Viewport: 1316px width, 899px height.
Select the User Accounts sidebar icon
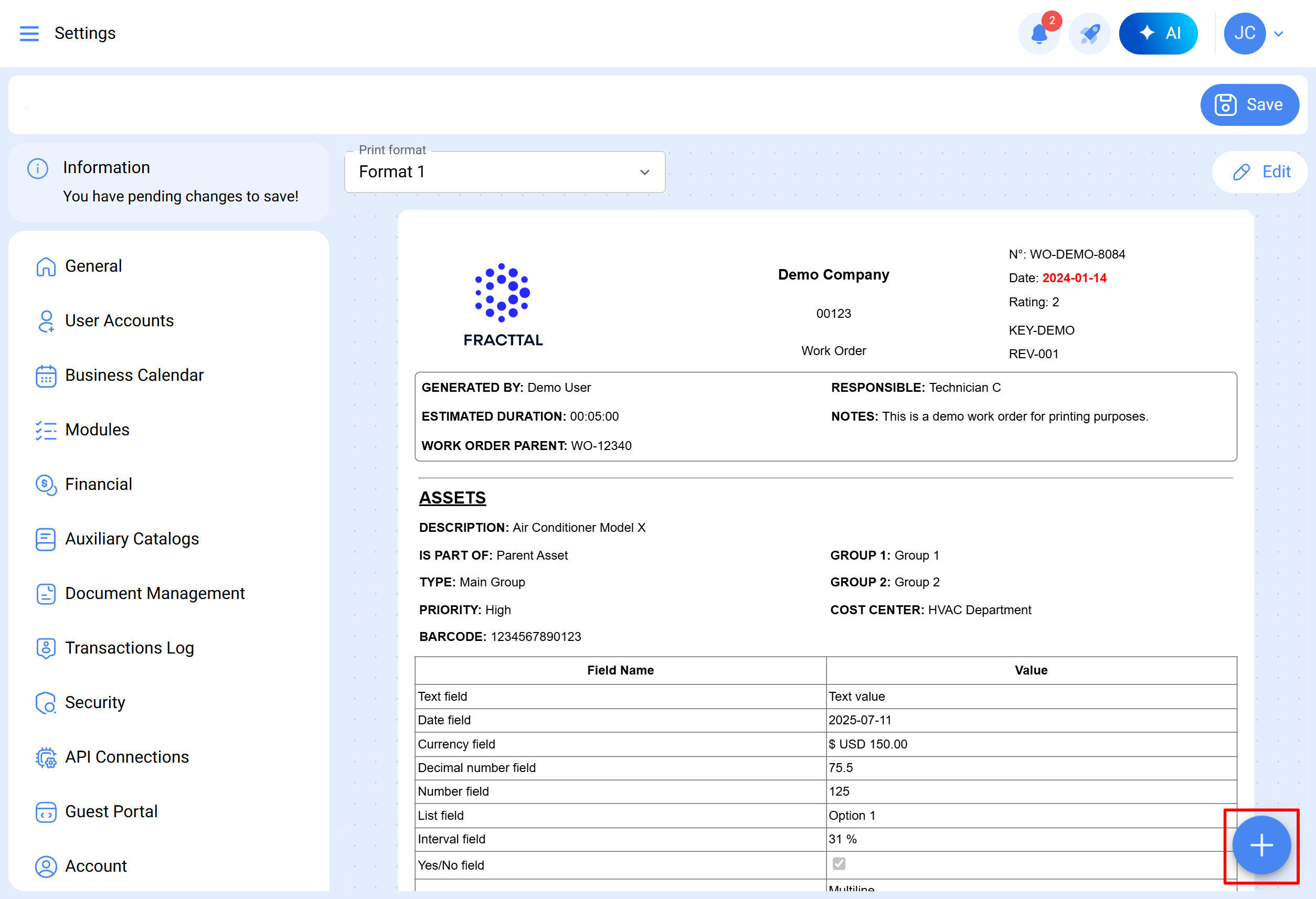(45, 320)
